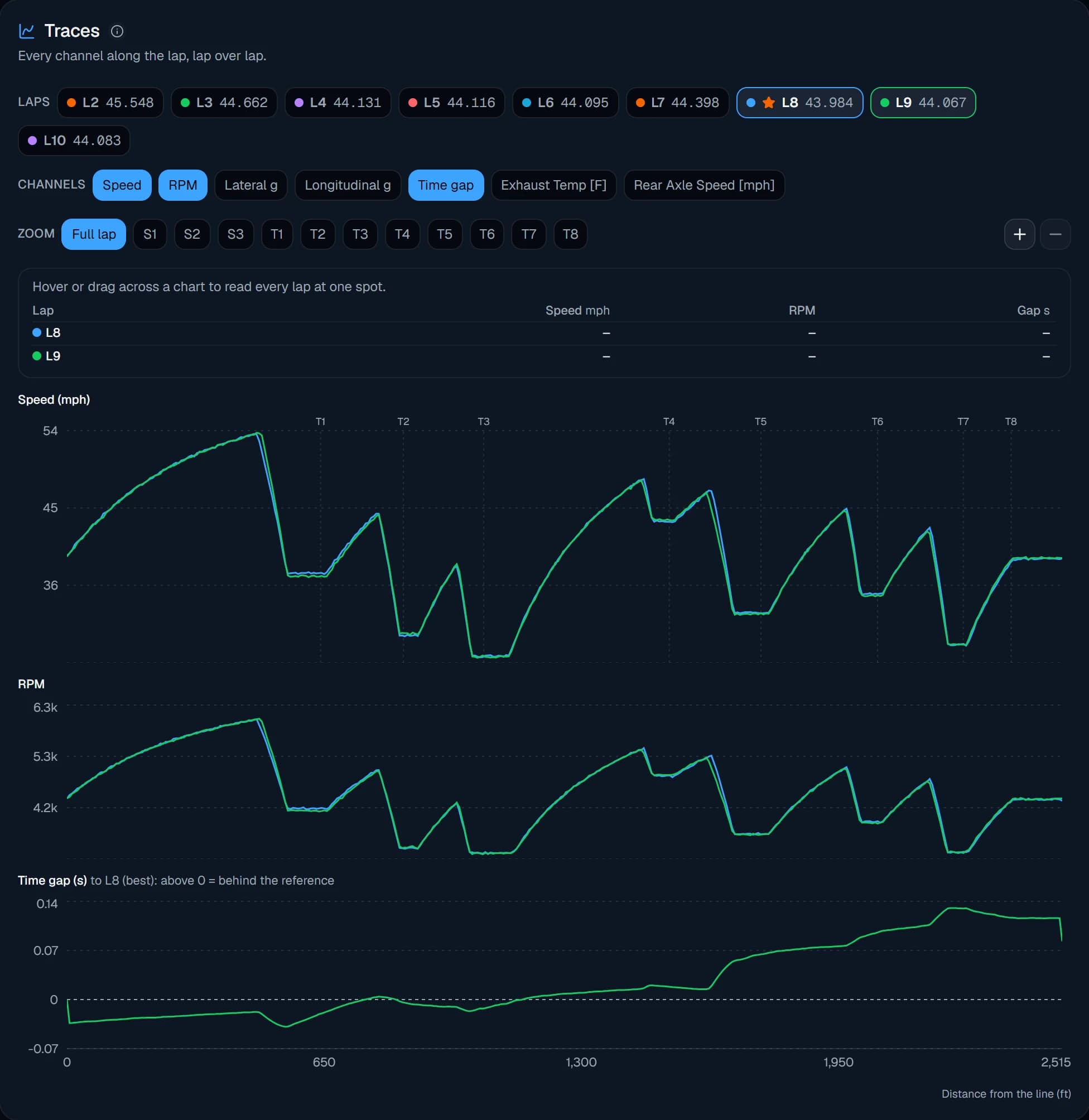The height and width of the screenshot is (1120, 1089).
Task: Click the info icon next to Traces
Action: pyautogui.click(x=117, y=31)
